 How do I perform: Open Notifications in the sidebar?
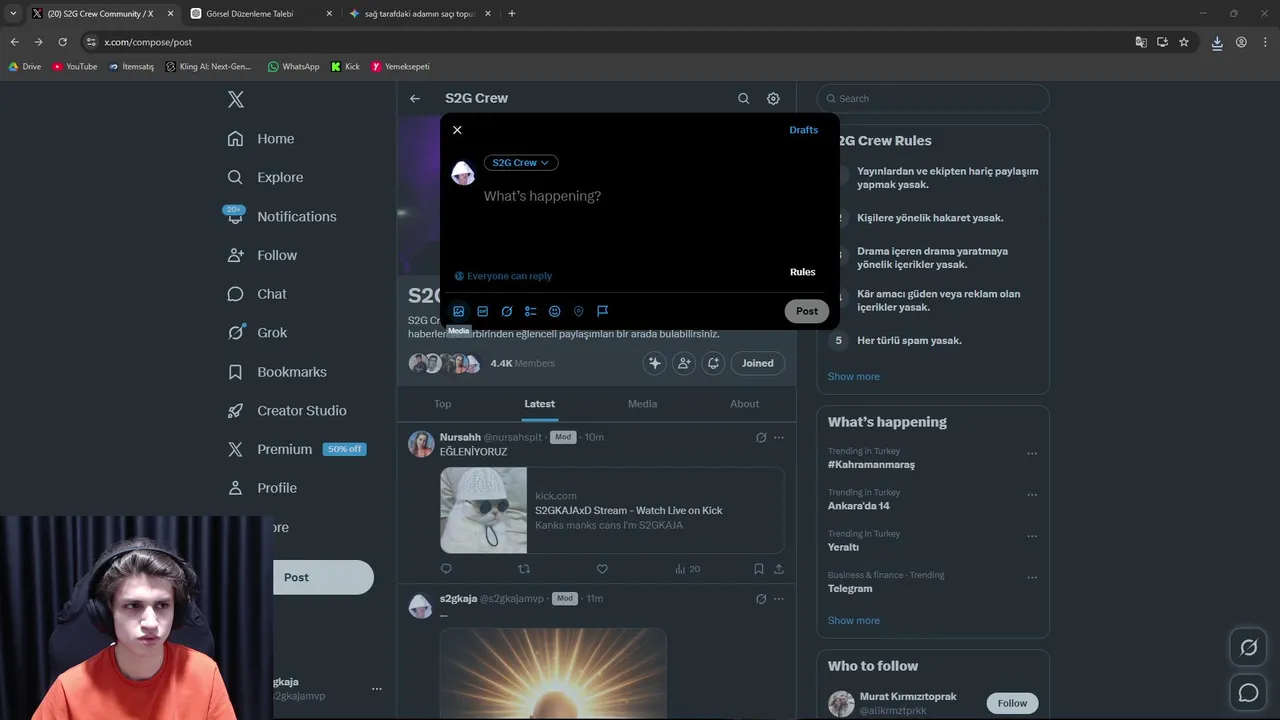tap(282, 216)
